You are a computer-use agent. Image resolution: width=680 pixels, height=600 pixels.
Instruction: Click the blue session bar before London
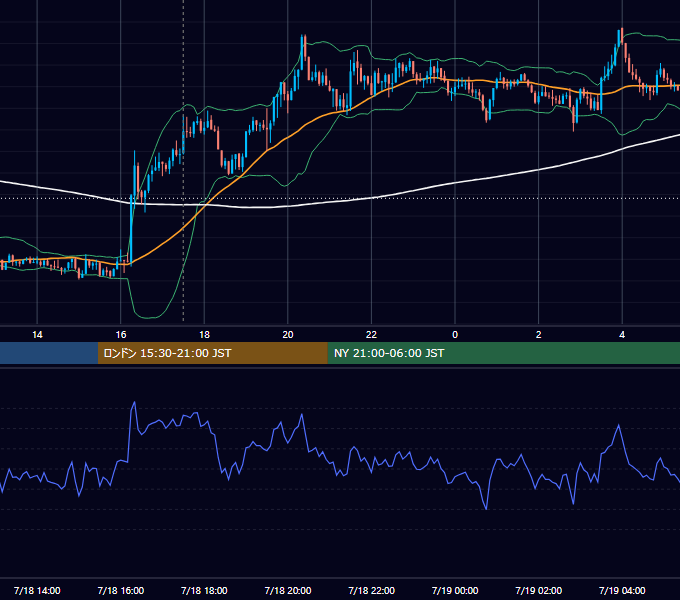(49, 353)
